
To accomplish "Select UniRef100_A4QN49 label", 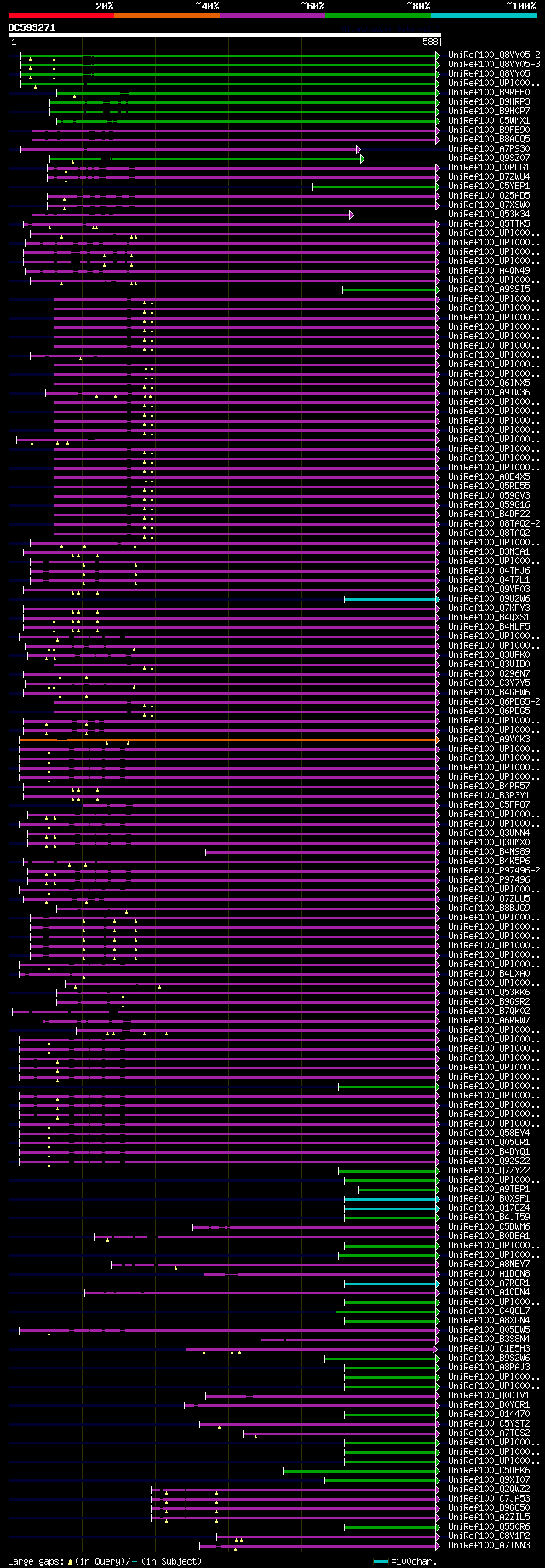I will [489, 270].
